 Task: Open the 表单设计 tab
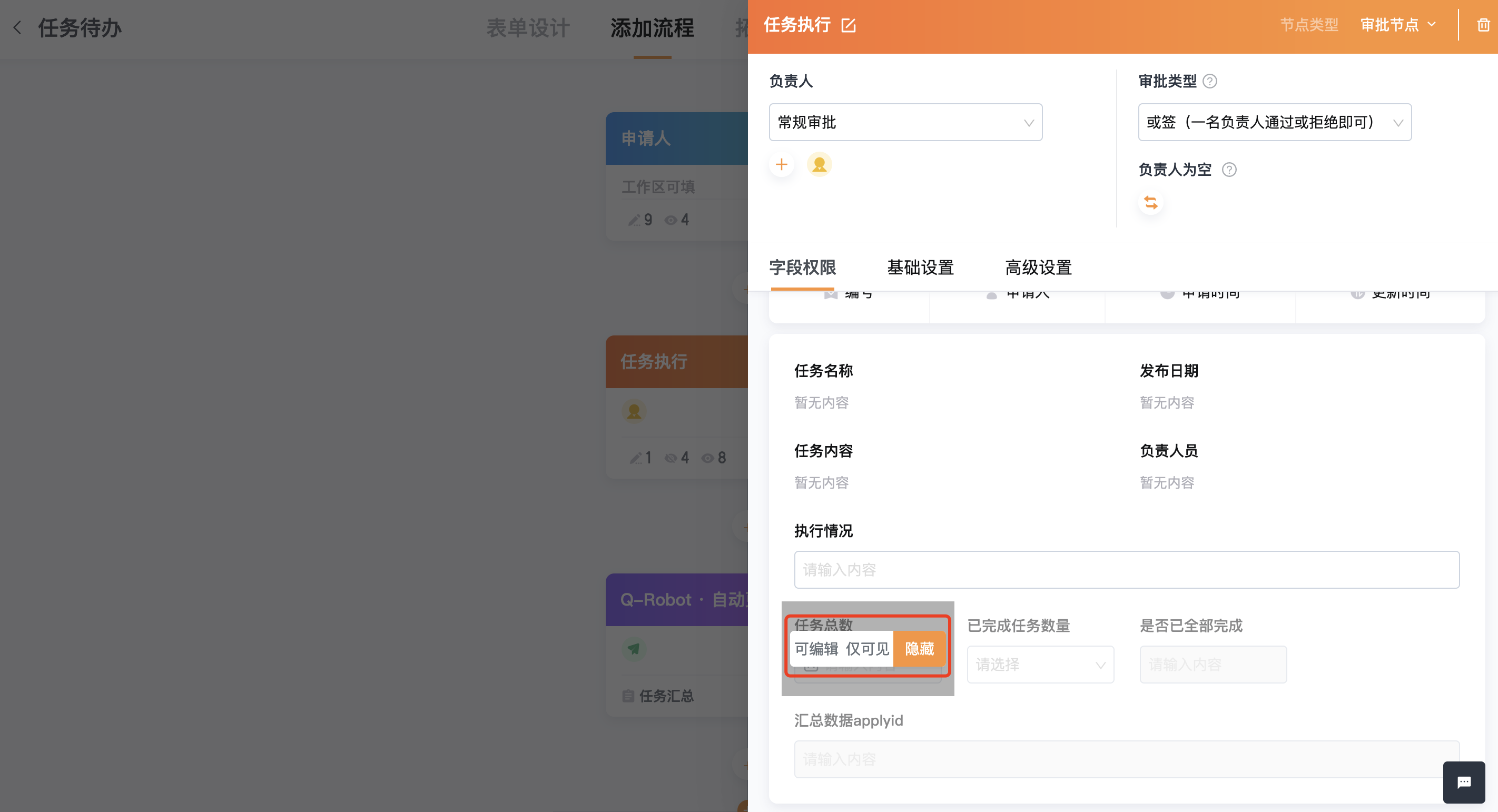tap(528, 27)
